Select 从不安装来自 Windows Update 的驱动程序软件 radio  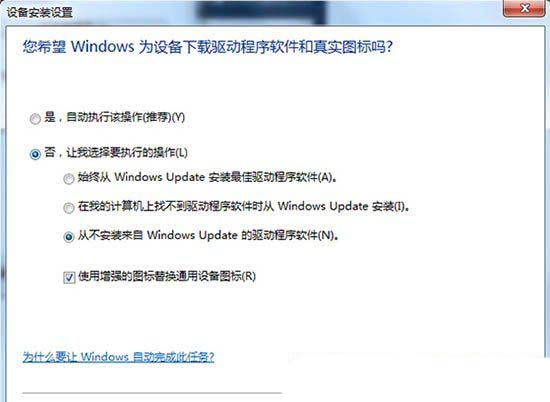69,237
